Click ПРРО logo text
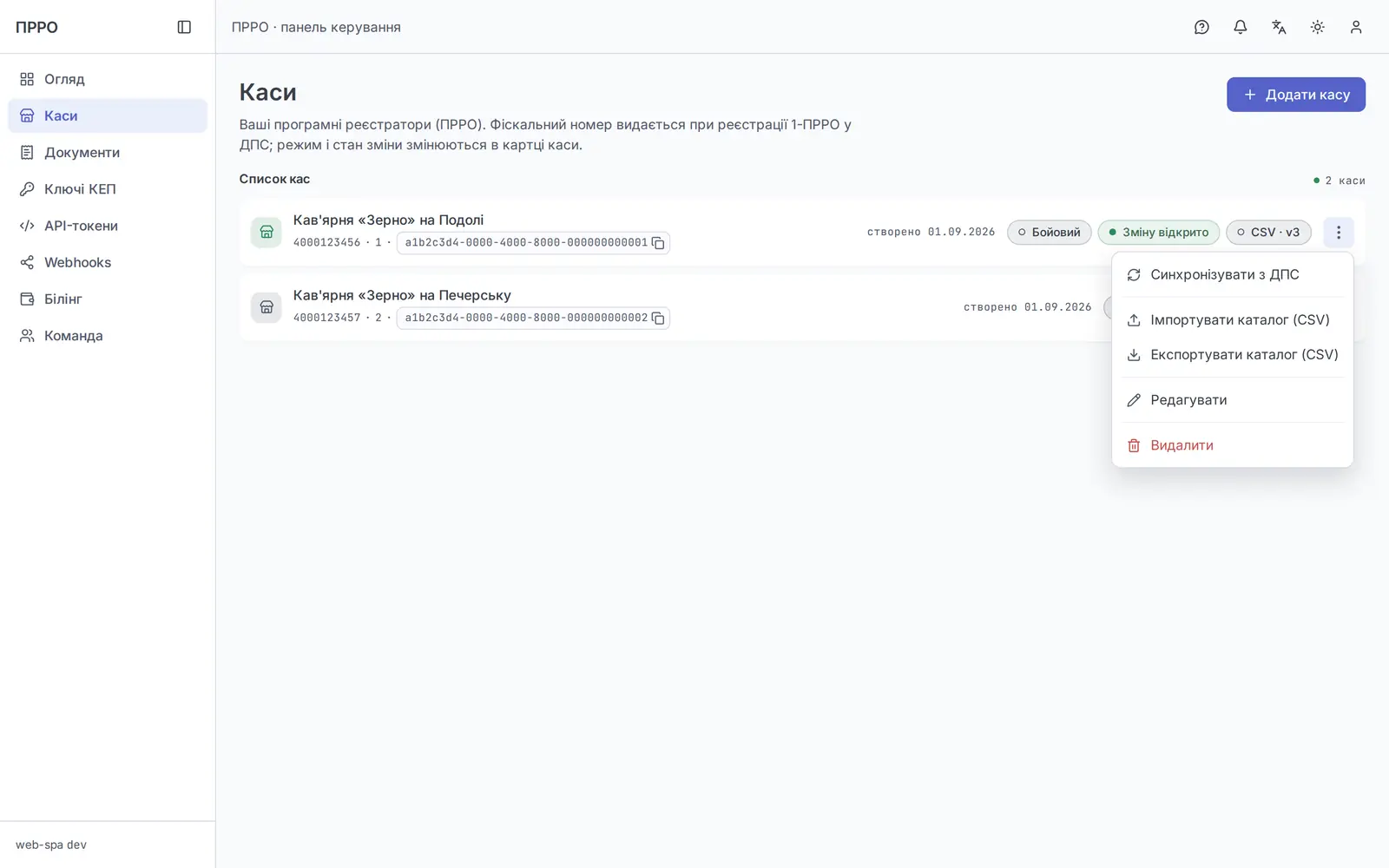 coord(36,27)
